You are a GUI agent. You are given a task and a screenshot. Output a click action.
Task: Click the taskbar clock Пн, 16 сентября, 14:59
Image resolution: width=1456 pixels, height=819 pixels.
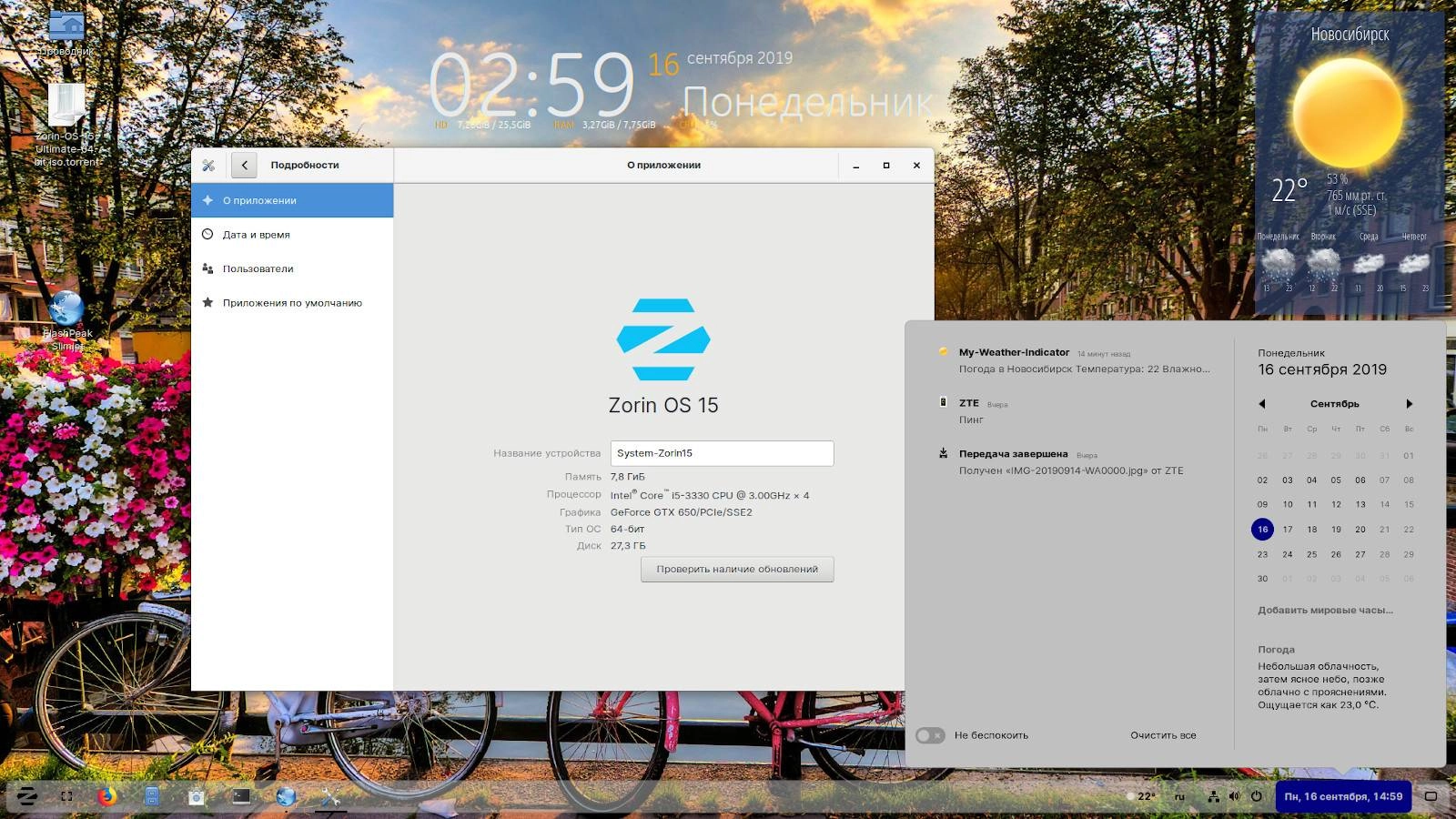click(x=1343, y=796)
